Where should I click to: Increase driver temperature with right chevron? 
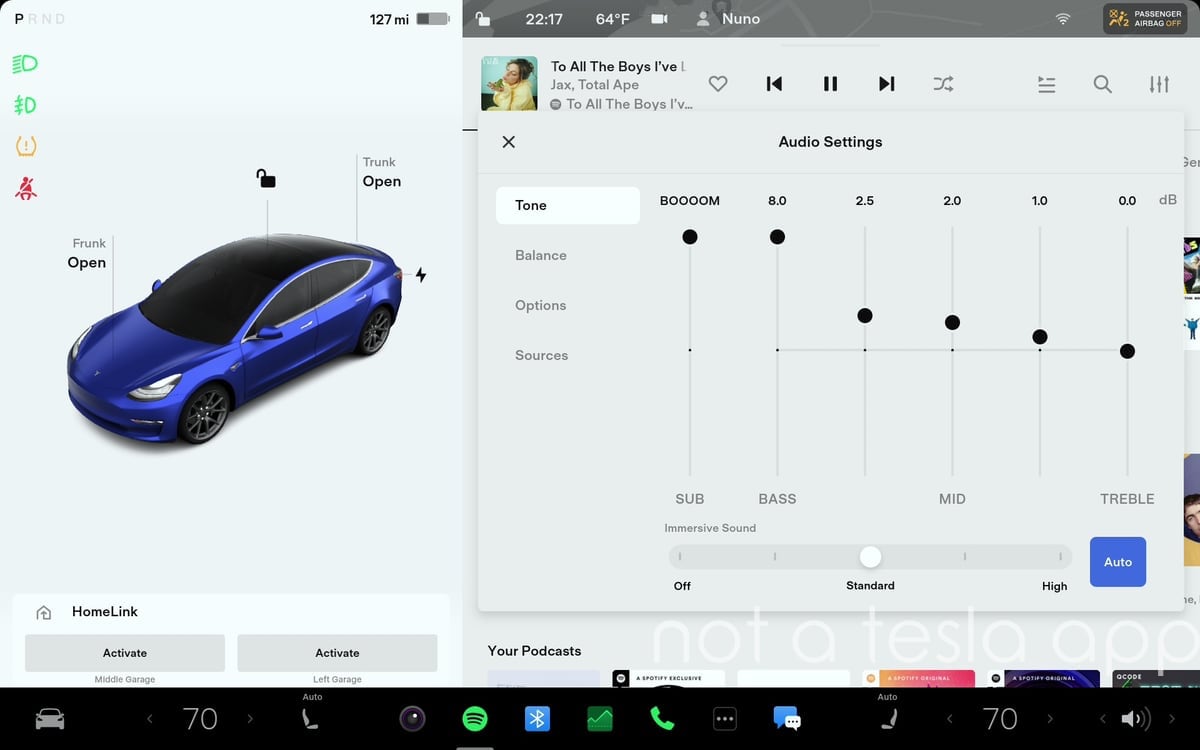click(250, 718)
